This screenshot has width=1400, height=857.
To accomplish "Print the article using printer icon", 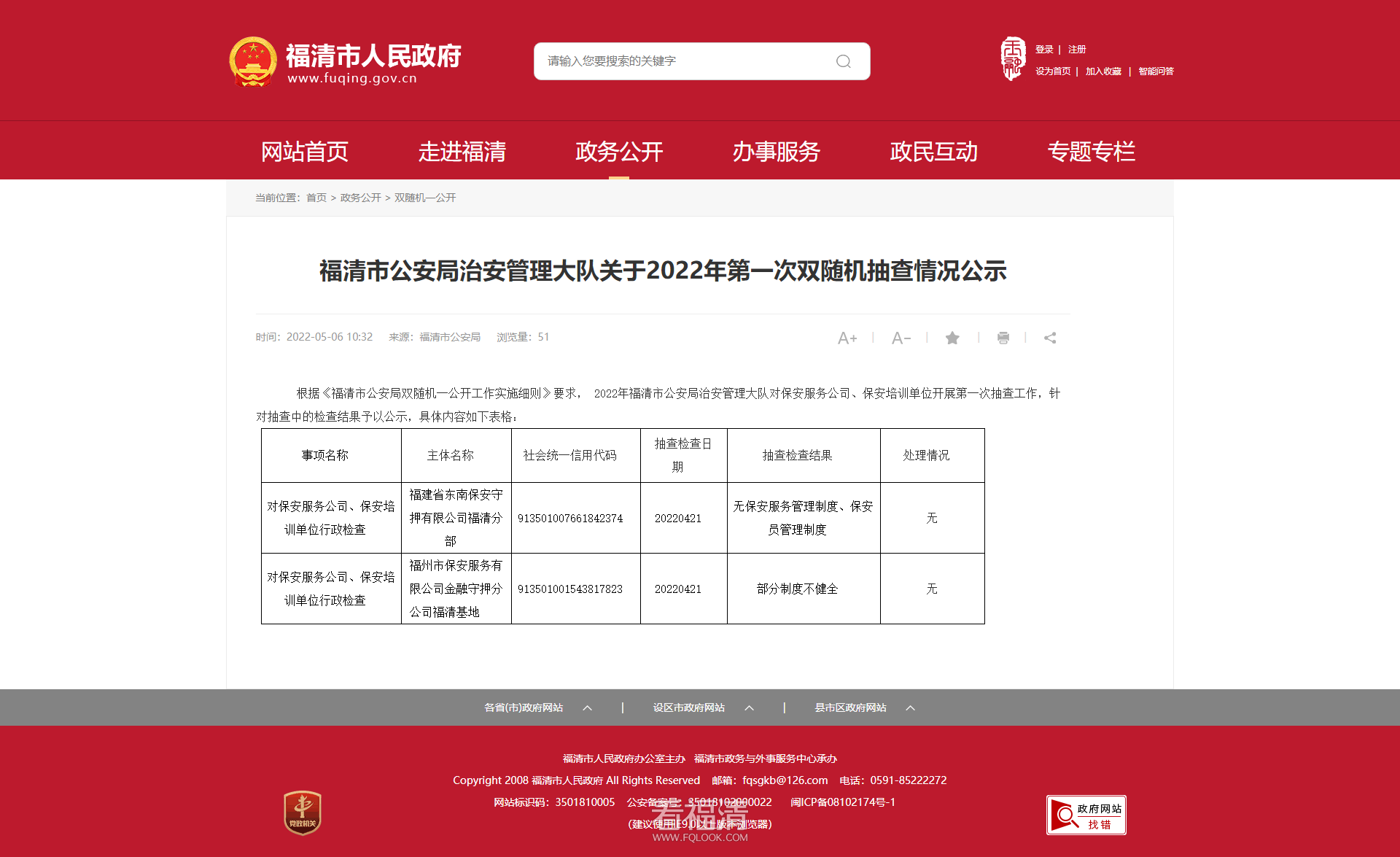I will click(1003, 338).
